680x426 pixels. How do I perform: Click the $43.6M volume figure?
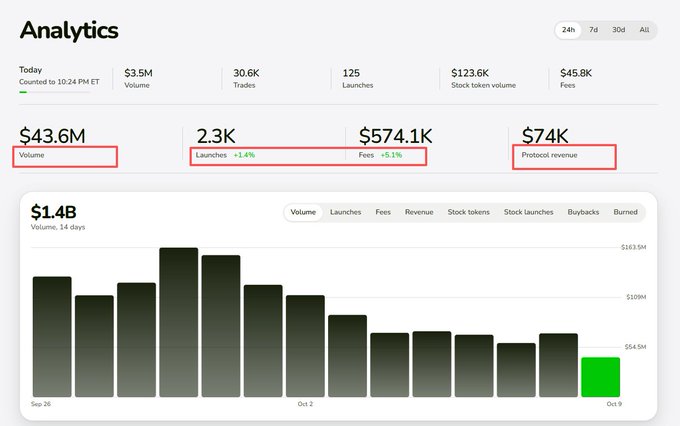(52, 136)
